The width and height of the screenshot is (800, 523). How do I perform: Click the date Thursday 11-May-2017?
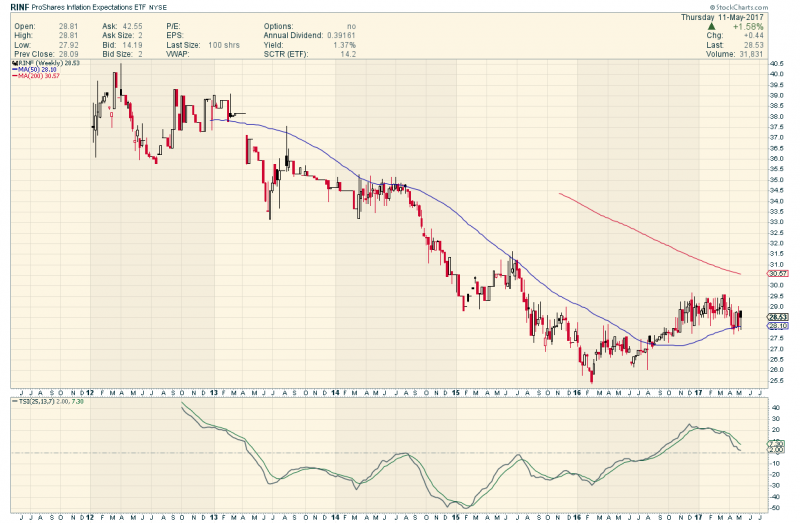point(722,17)
